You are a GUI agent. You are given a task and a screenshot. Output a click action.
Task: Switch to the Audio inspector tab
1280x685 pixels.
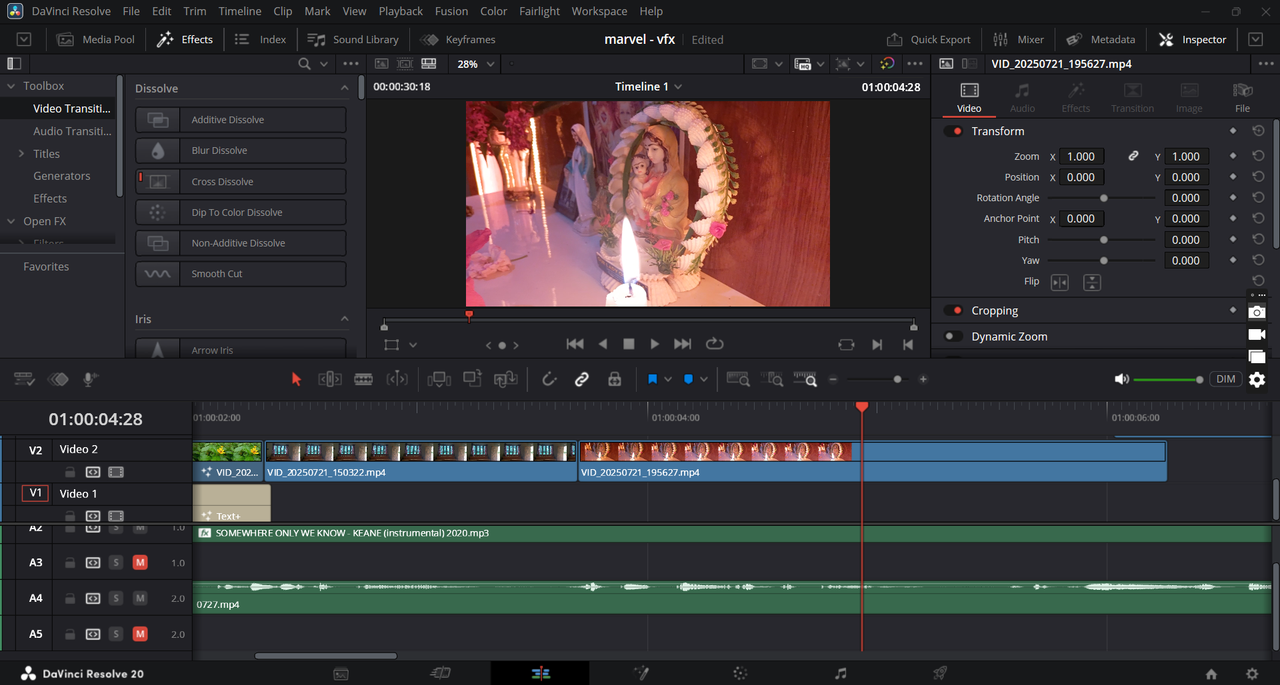[1022, 97]
